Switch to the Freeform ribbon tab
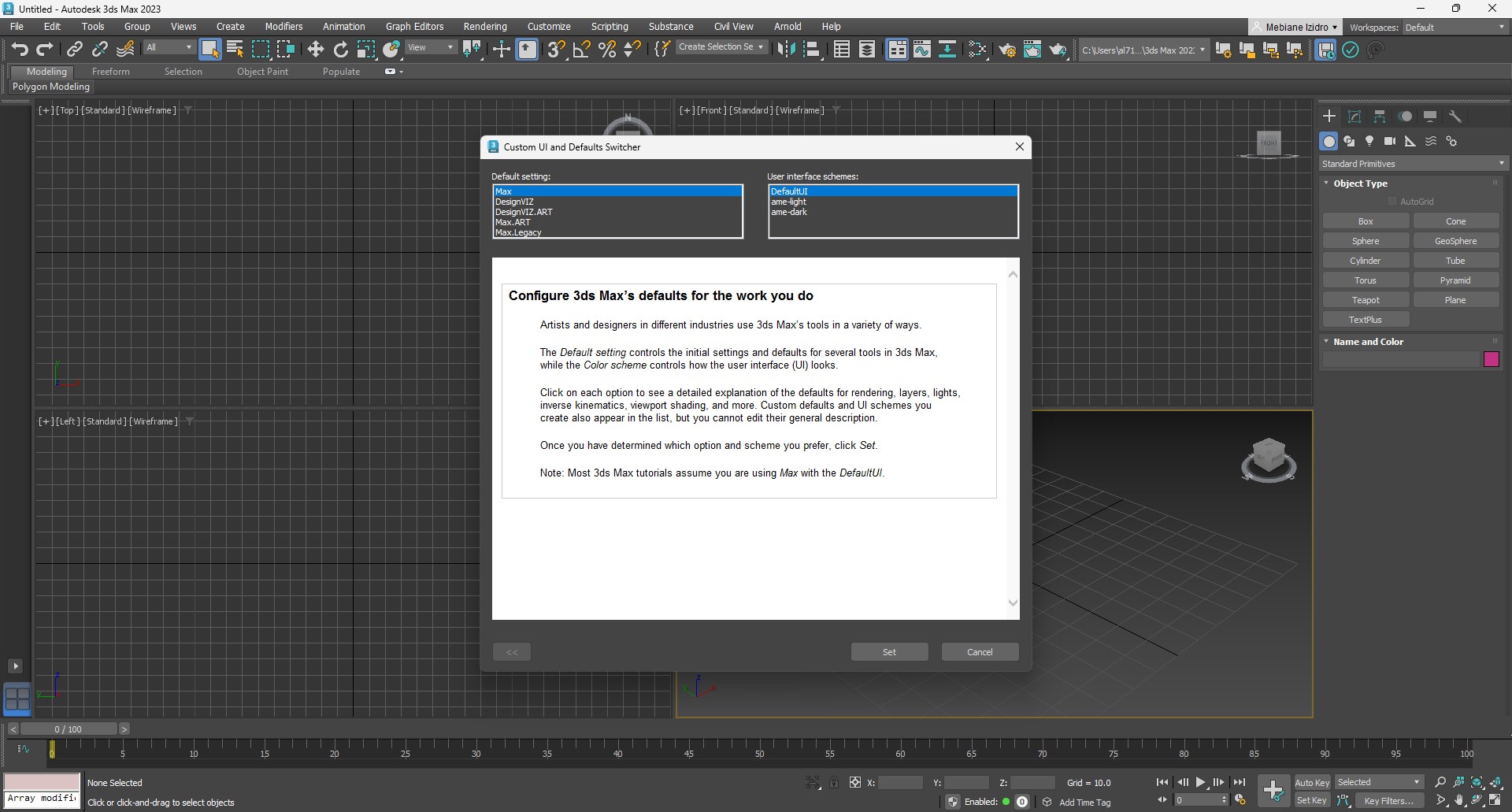Viewport: 1512px width, 812px height. (110, 72)
